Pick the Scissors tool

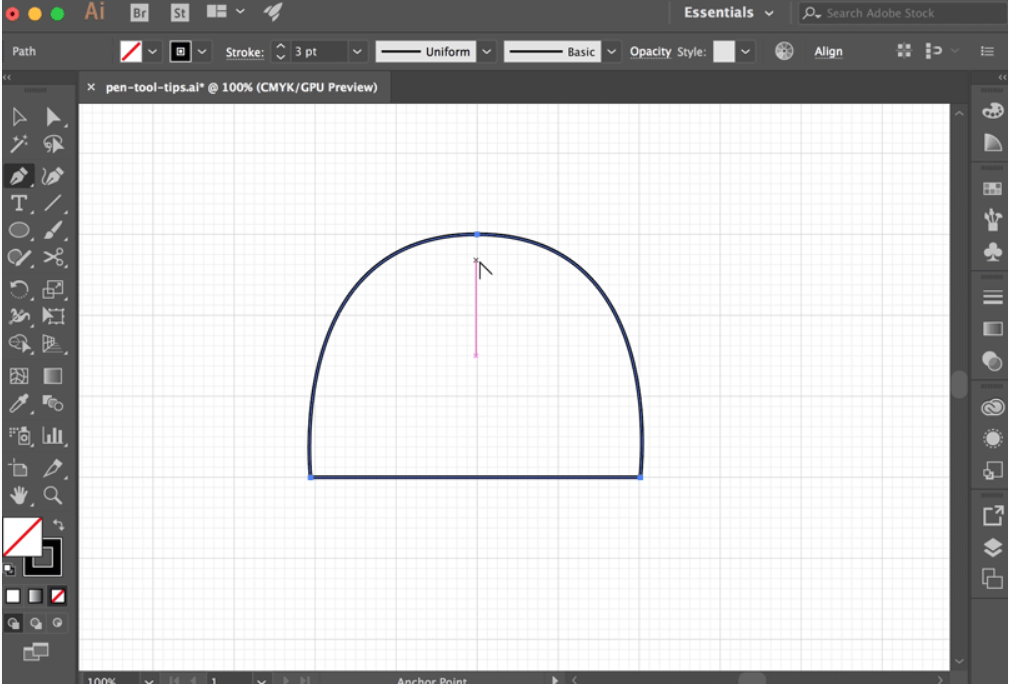pyautogui.click(x=53, y=258)
